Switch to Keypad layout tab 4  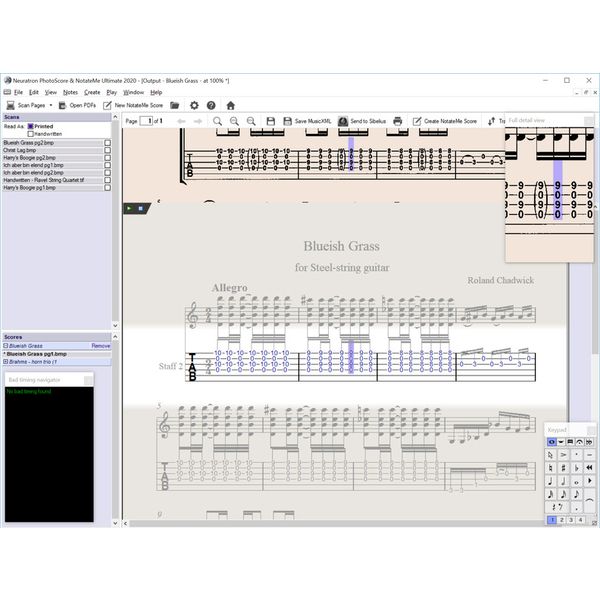click(580, 520)
